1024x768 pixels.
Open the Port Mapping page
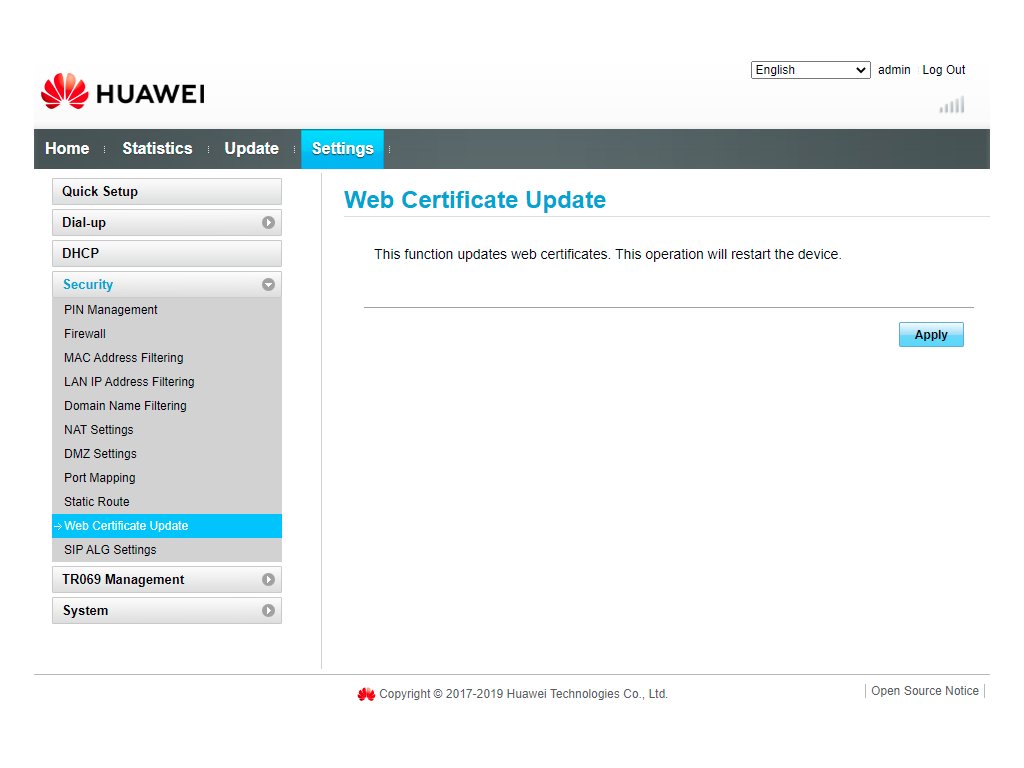pos(100,478)
